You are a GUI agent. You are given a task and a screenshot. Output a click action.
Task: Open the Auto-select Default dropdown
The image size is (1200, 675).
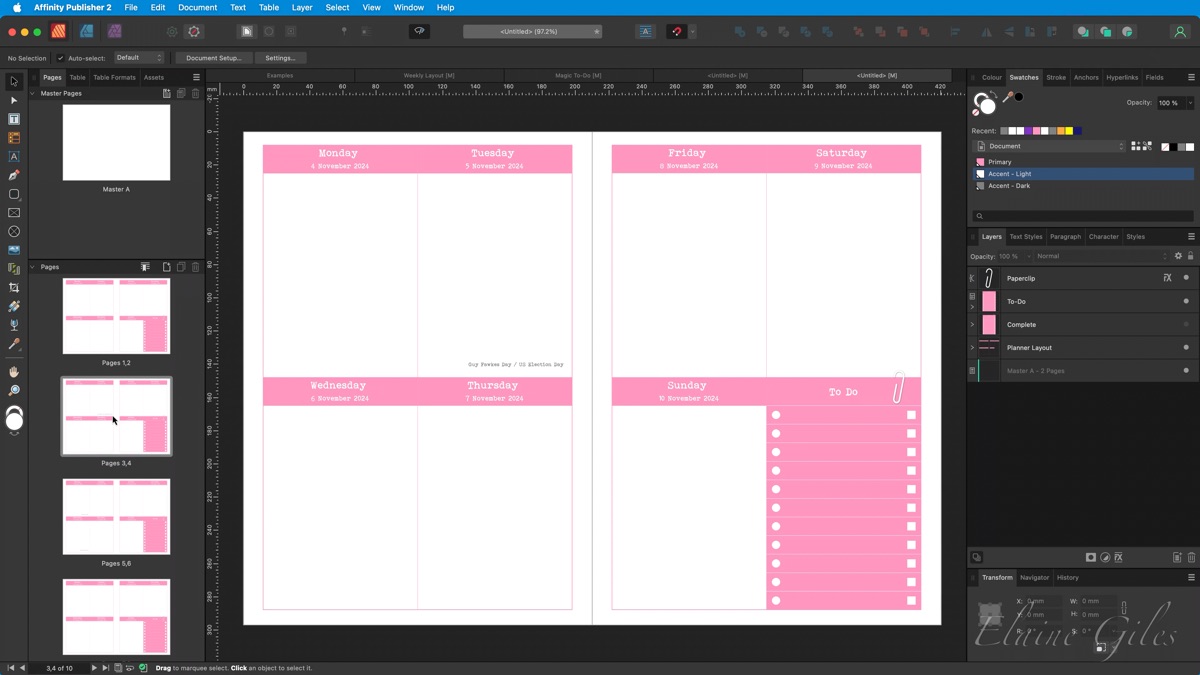(x=139, y=58)
